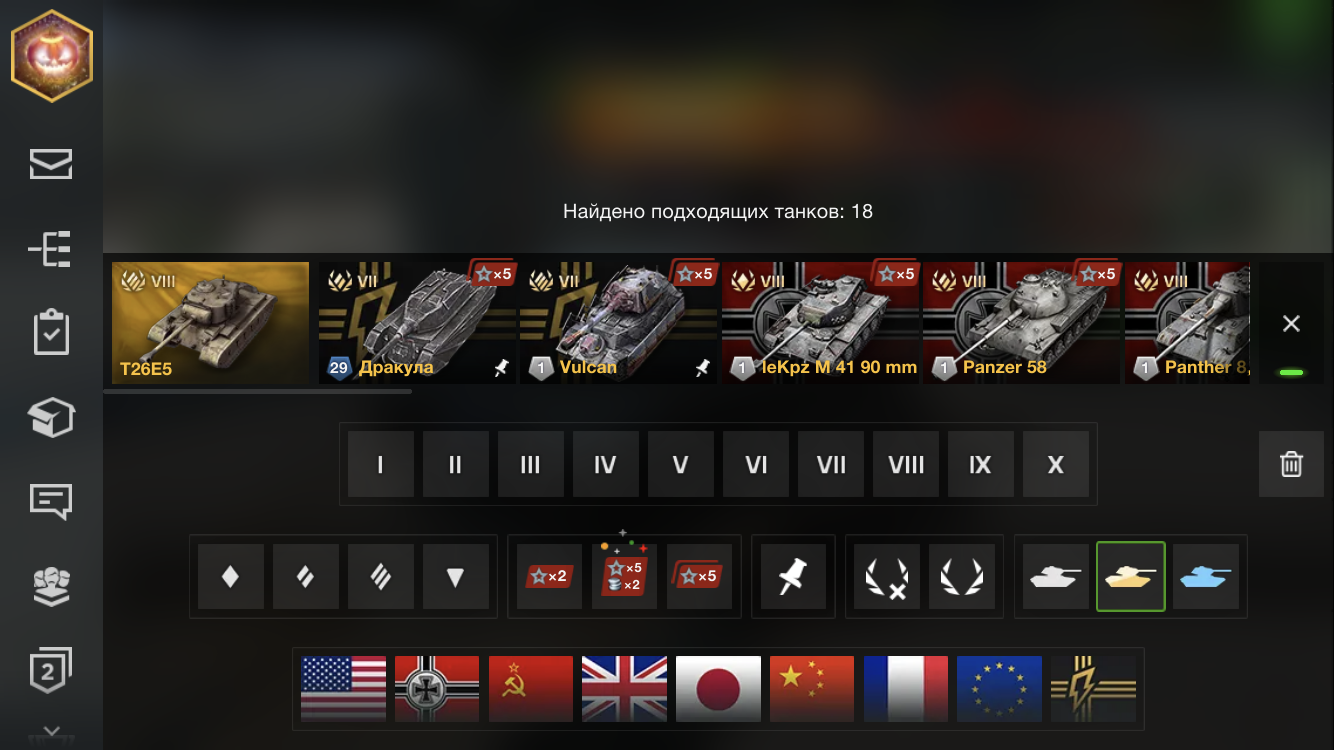Open the chat messages icon
Viewport: 1334px width, 750px height.
(x=51, y=501)
